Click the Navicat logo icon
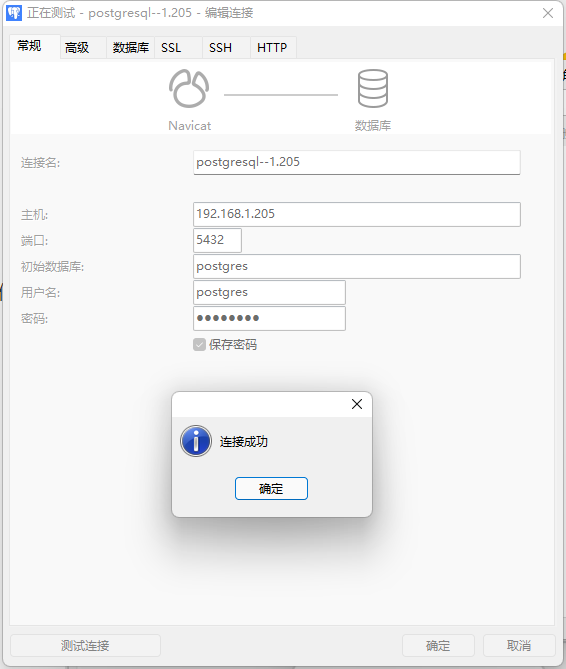Screen dimensions: 566x669 pos(189,88)
